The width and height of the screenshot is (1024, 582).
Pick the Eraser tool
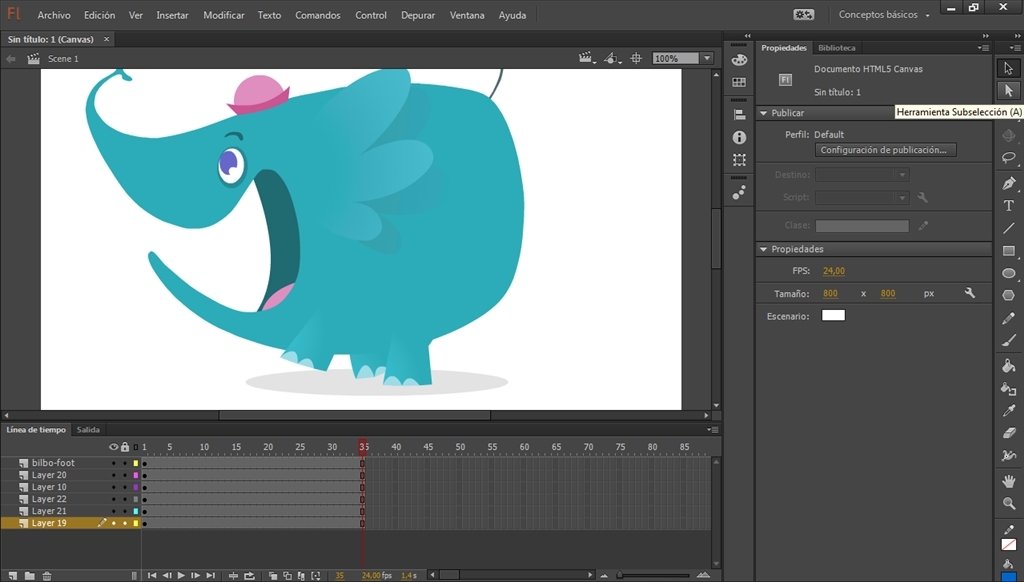(x=1008, y=432)
